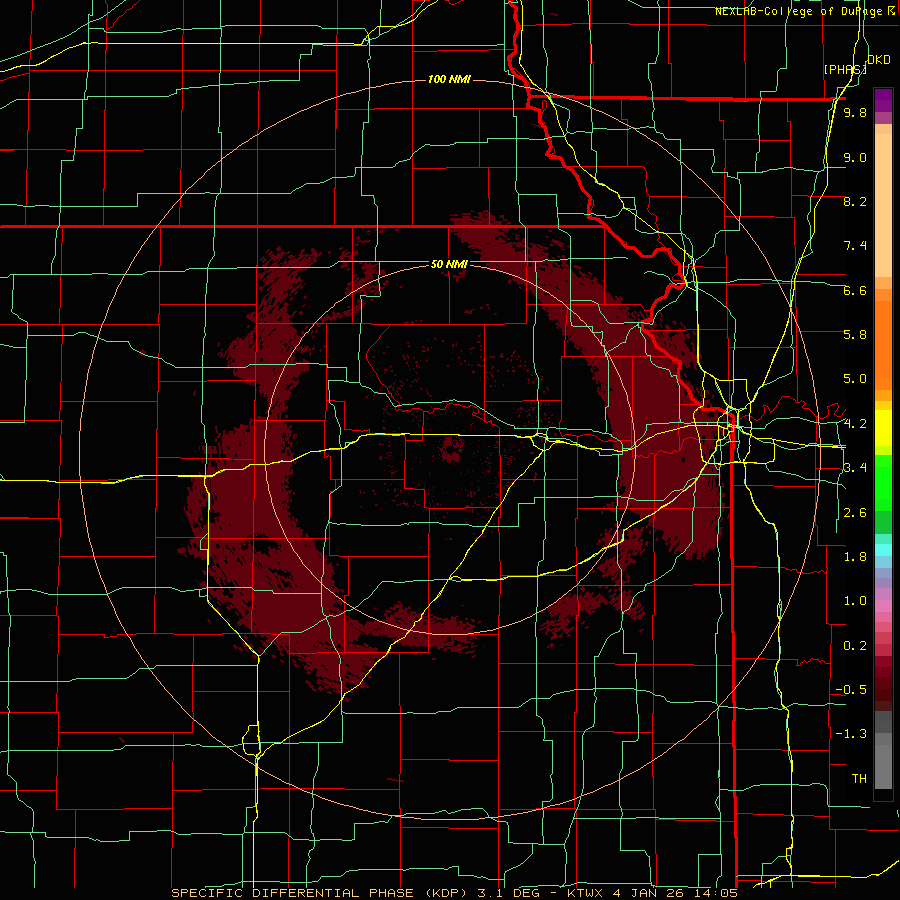Viewport: 900px width, 900px height.
Task: Select the 1.0 scale value
Action: pos(855,601)
